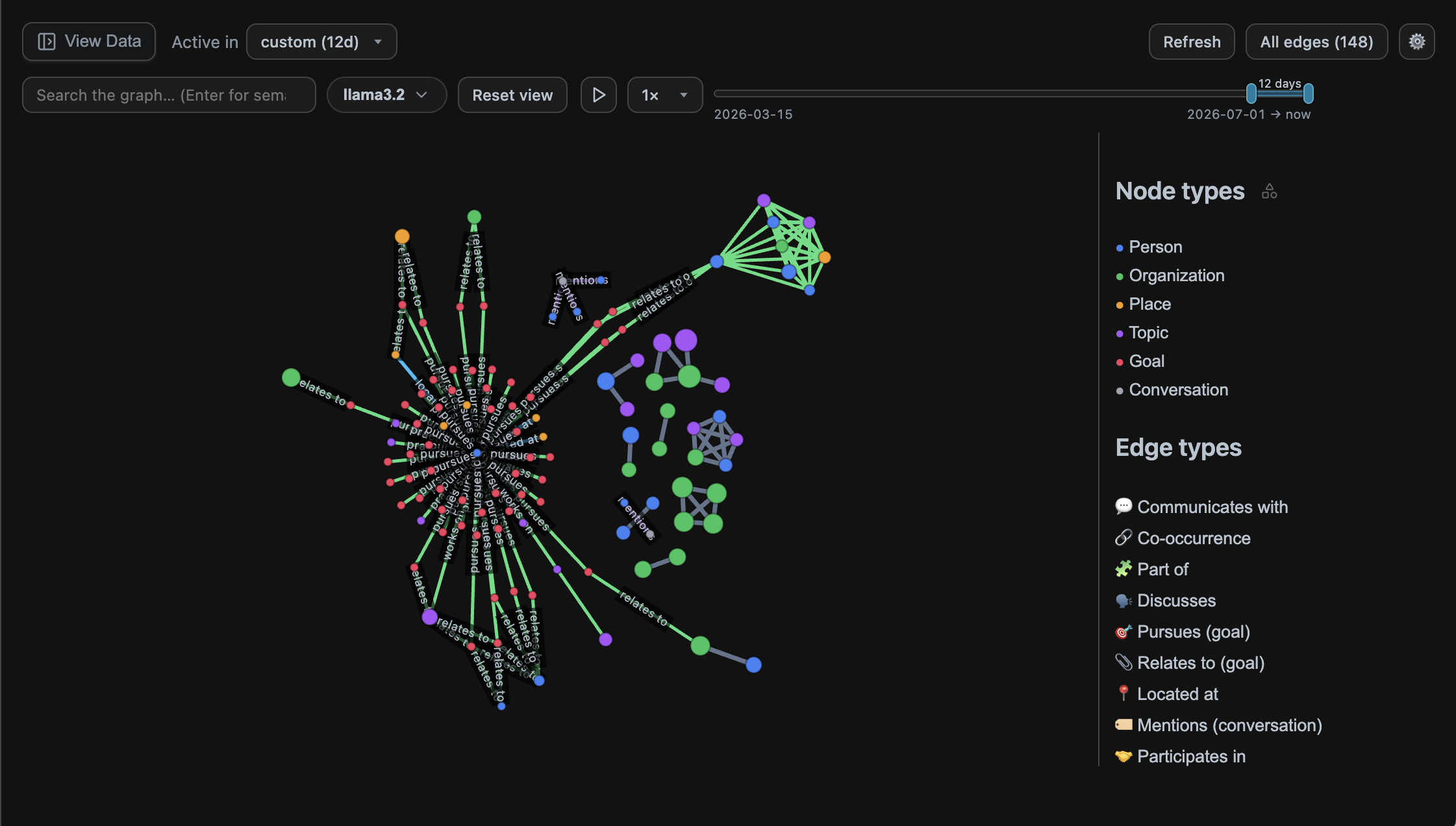Click the Edge types heading
This screenshot has width=1456, height=826.
point(1178,447)
